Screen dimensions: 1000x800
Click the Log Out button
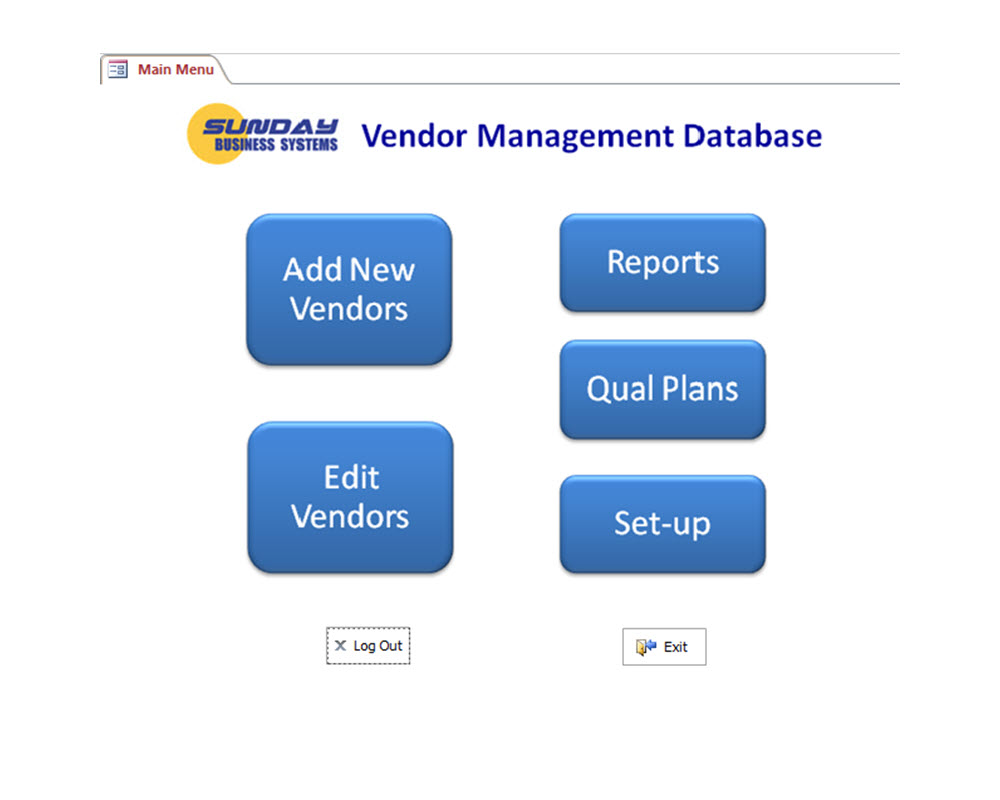click(368, 646)
